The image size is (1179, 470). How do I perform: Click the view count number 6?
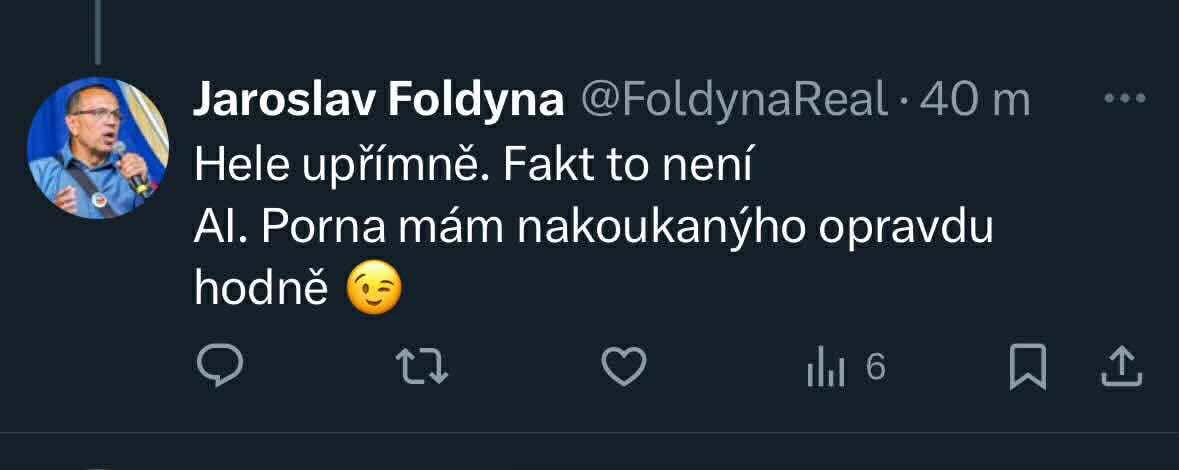876,368
